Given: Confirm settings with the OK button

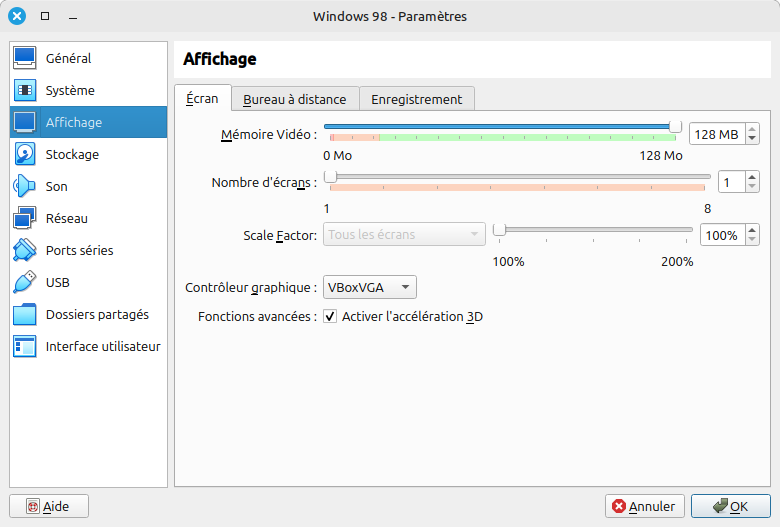Looking at the screenshot, I should pyautogui.click(x=730, y=506).
